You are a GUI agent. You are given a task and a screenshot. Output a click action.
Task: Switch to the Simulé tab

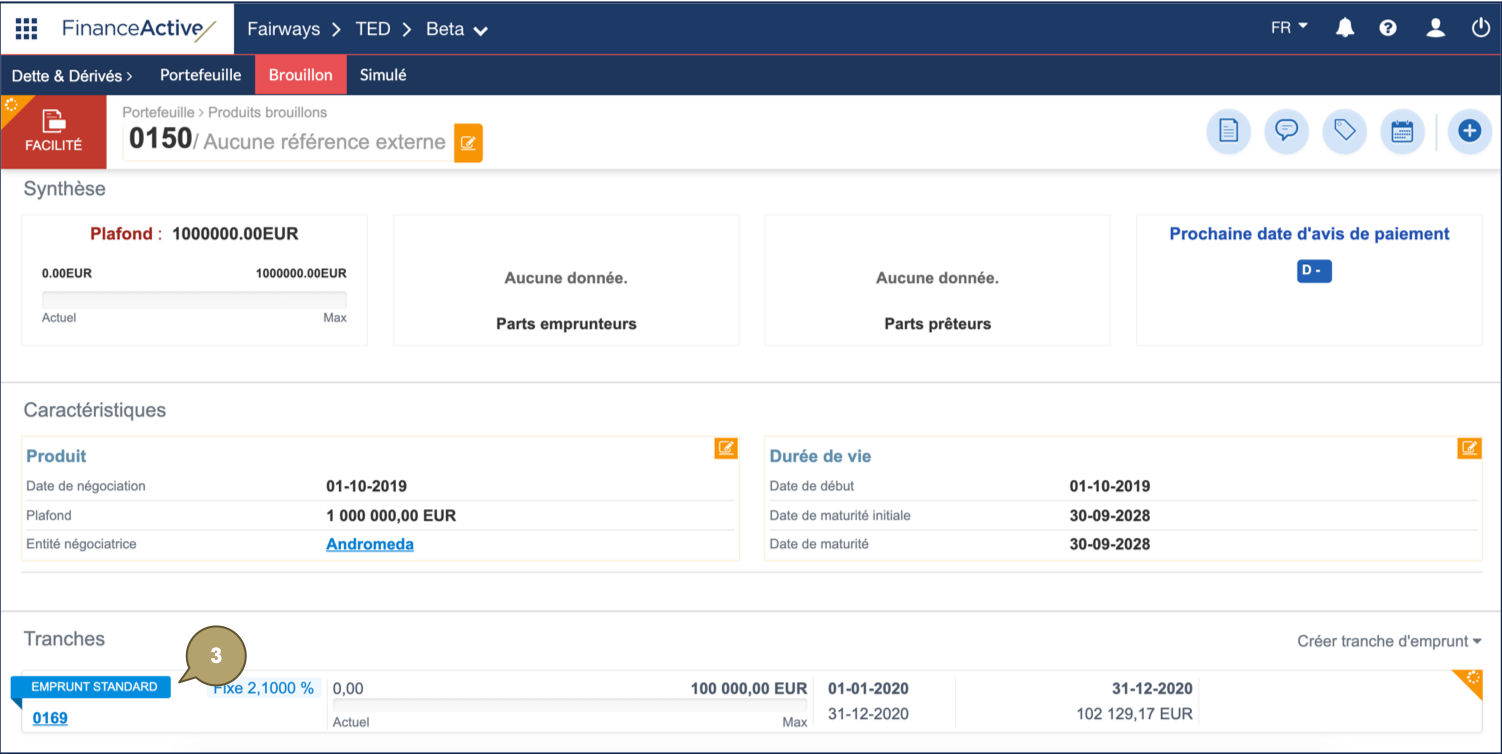pos(383,74)
